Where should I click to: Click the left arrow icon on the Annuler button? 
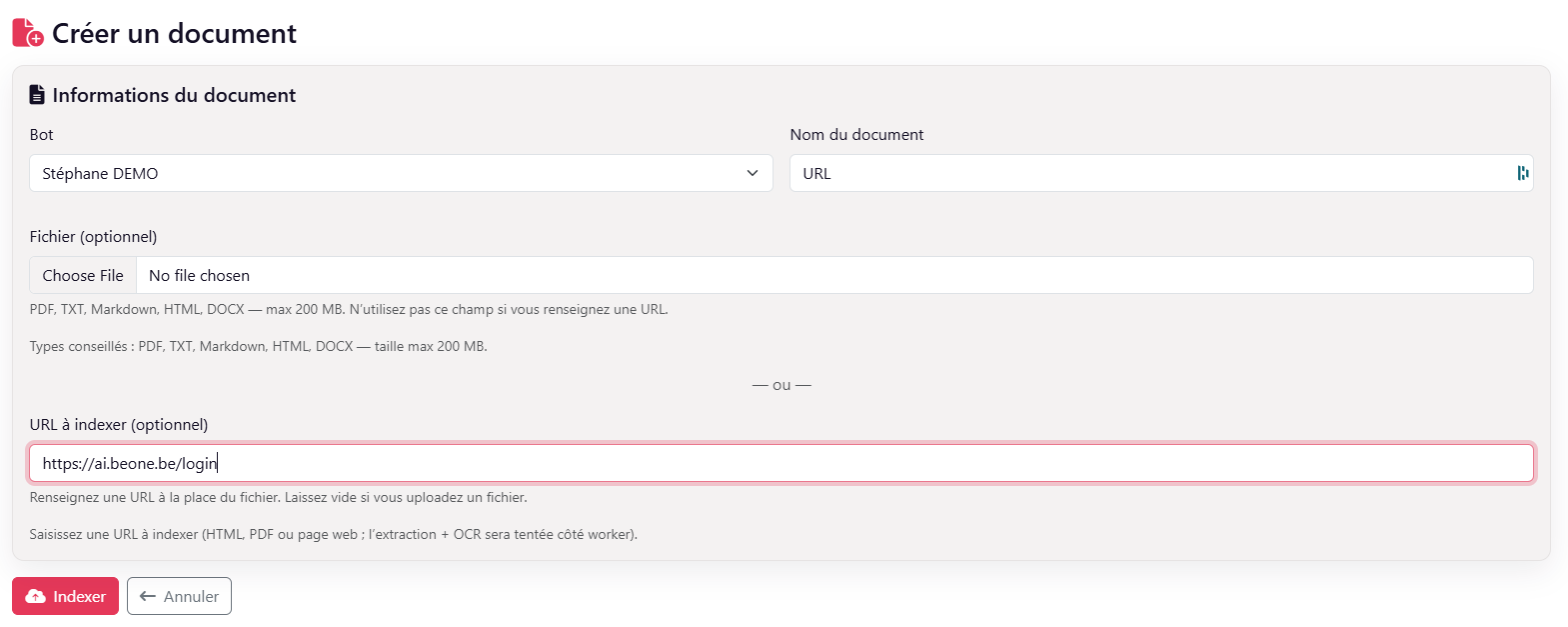click(148, 597)
